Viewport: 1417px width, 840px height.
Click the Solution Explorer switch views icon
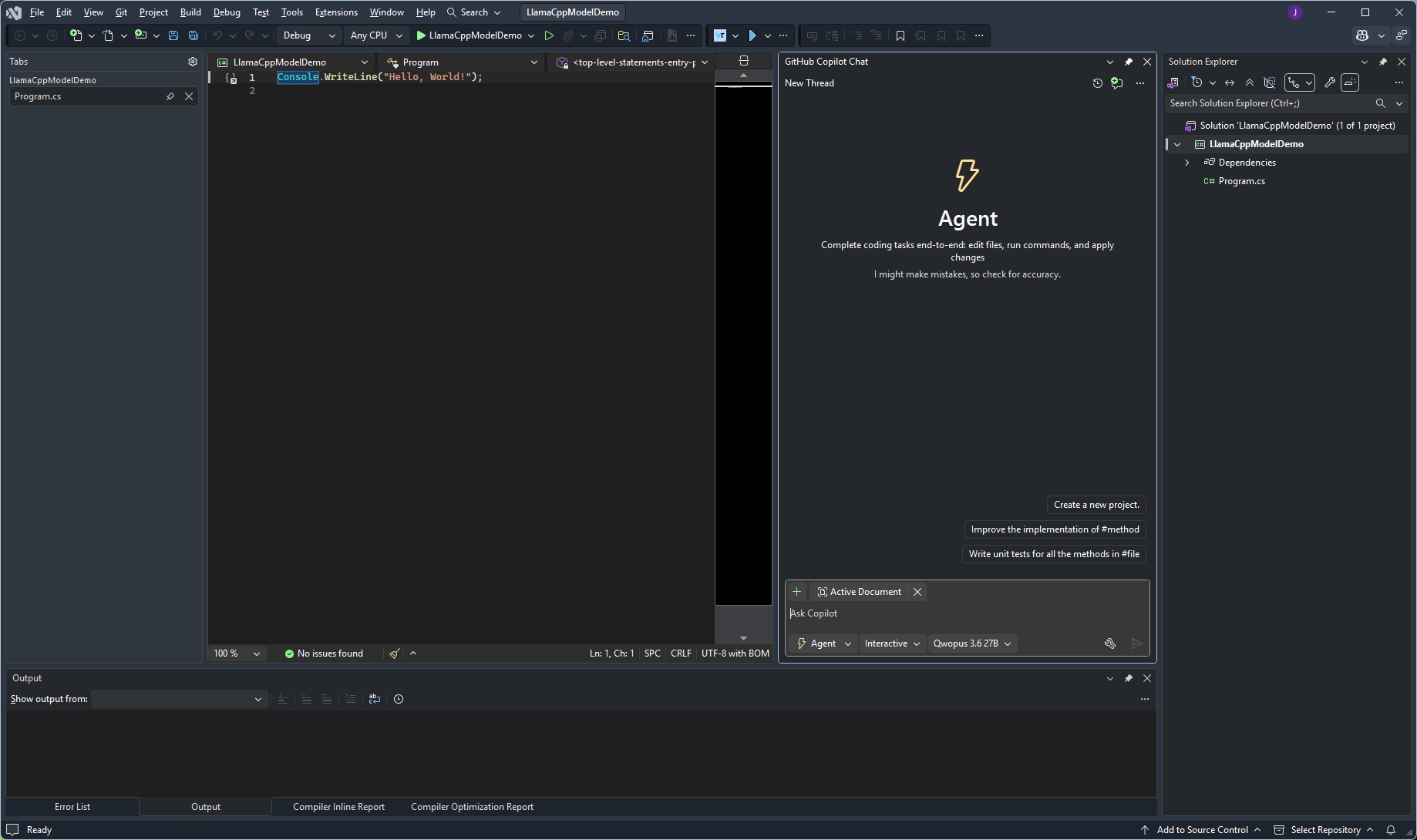point(1173,82)
